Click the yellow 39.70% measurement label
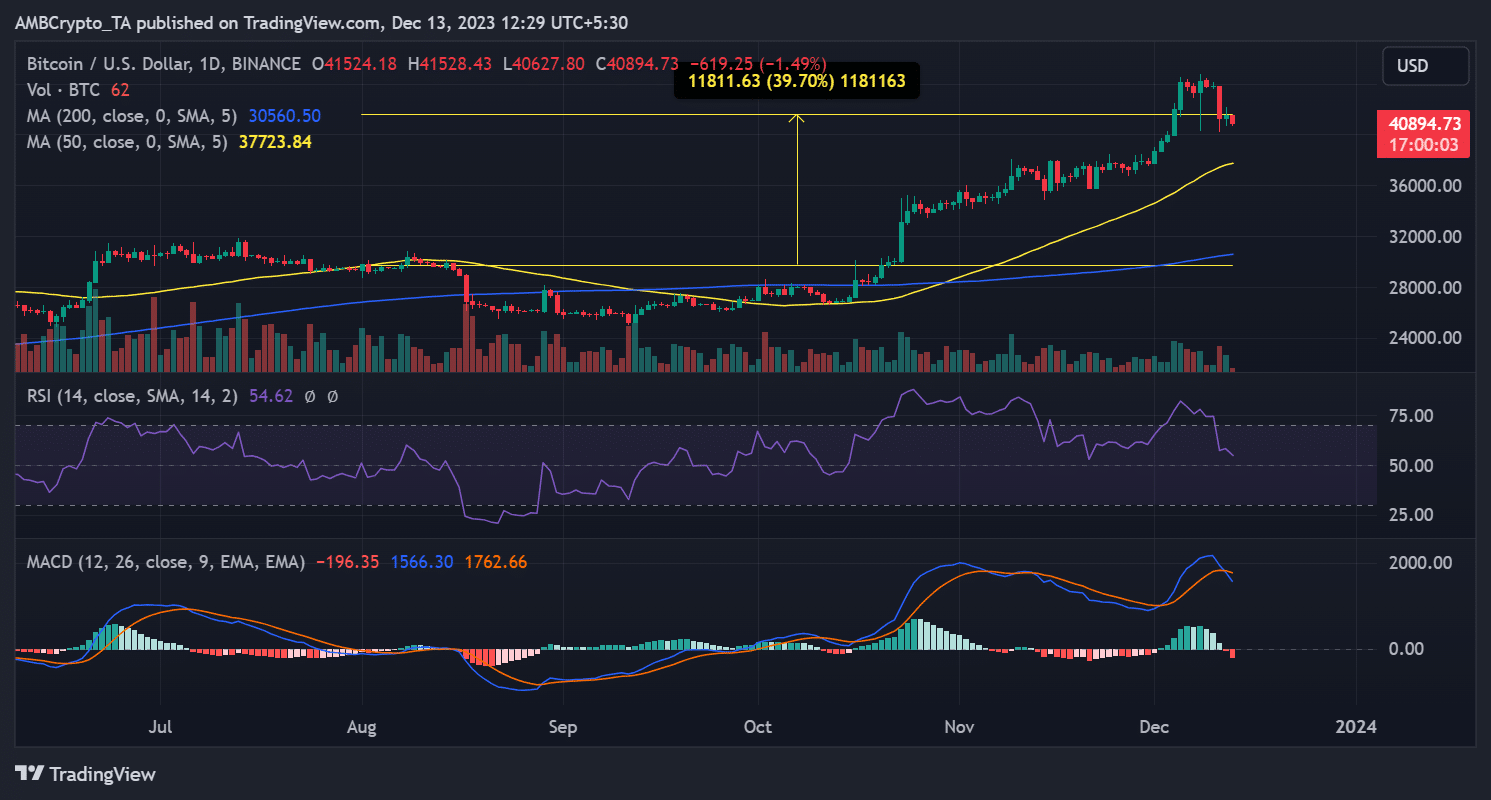This screenshot has height=800, width=1491. pos(796,82)
